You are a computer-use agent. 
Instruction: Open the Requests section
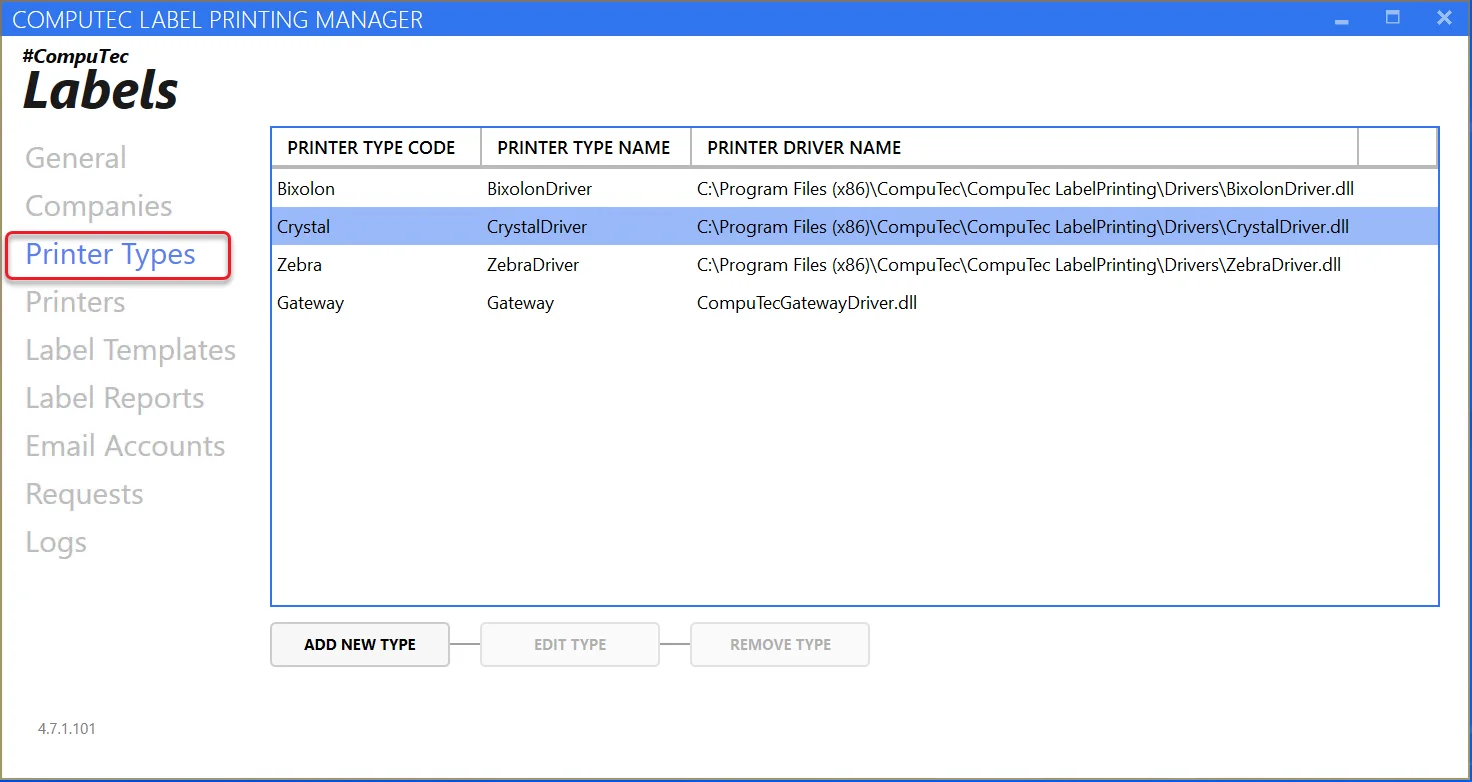coord(84,494)
